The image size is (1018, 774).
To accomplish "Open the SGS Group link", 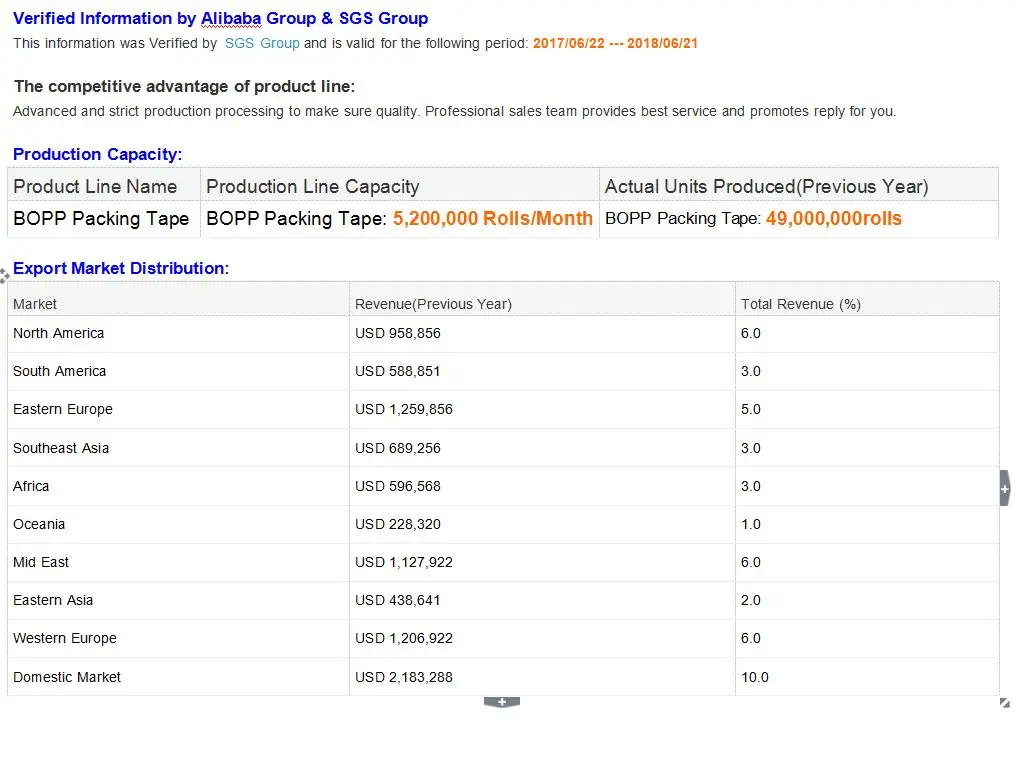I will 262,43.
